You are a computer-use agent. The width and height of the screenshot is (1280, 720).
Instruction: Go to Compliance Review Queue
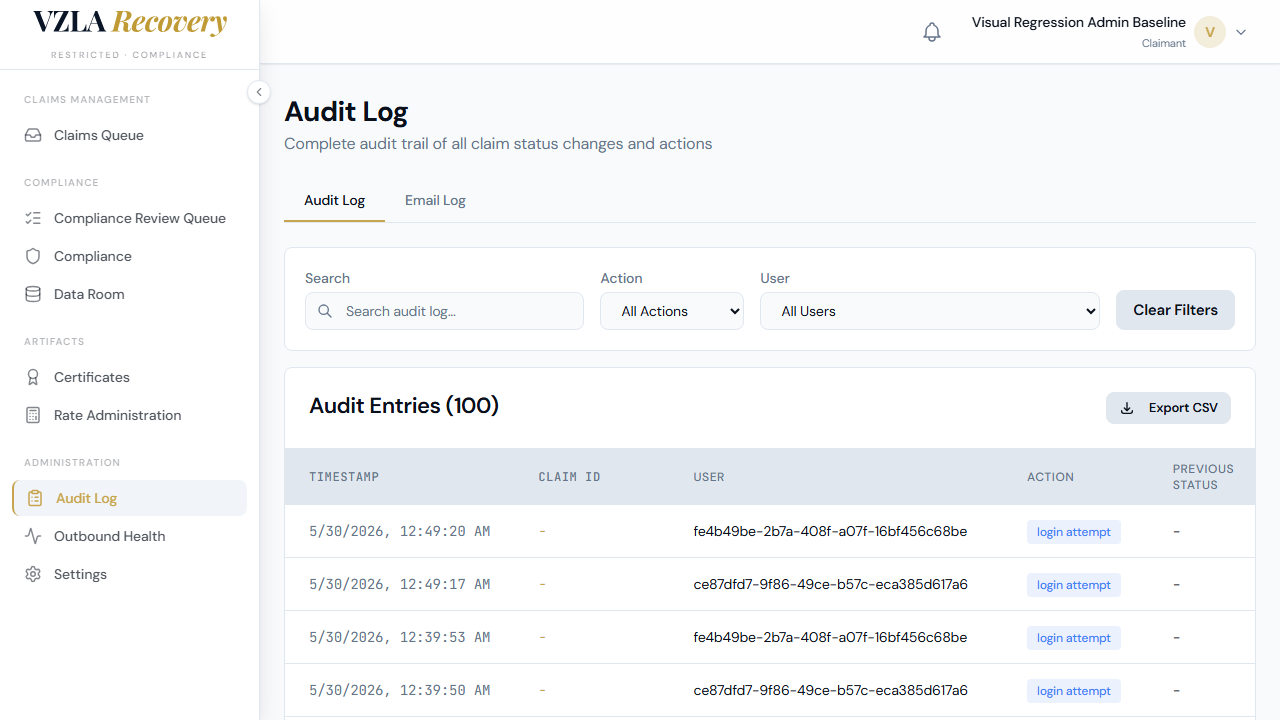pyautogui.click(x=130, y=218)
